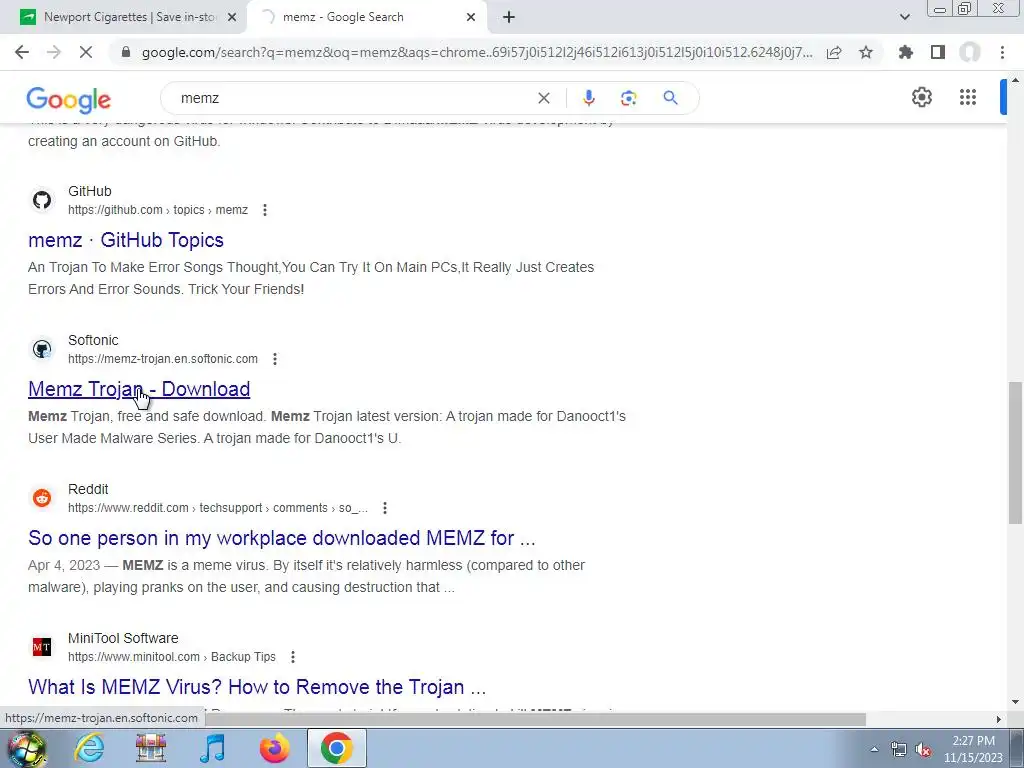Open memz · GitHub Topics link

click(126, 240)
